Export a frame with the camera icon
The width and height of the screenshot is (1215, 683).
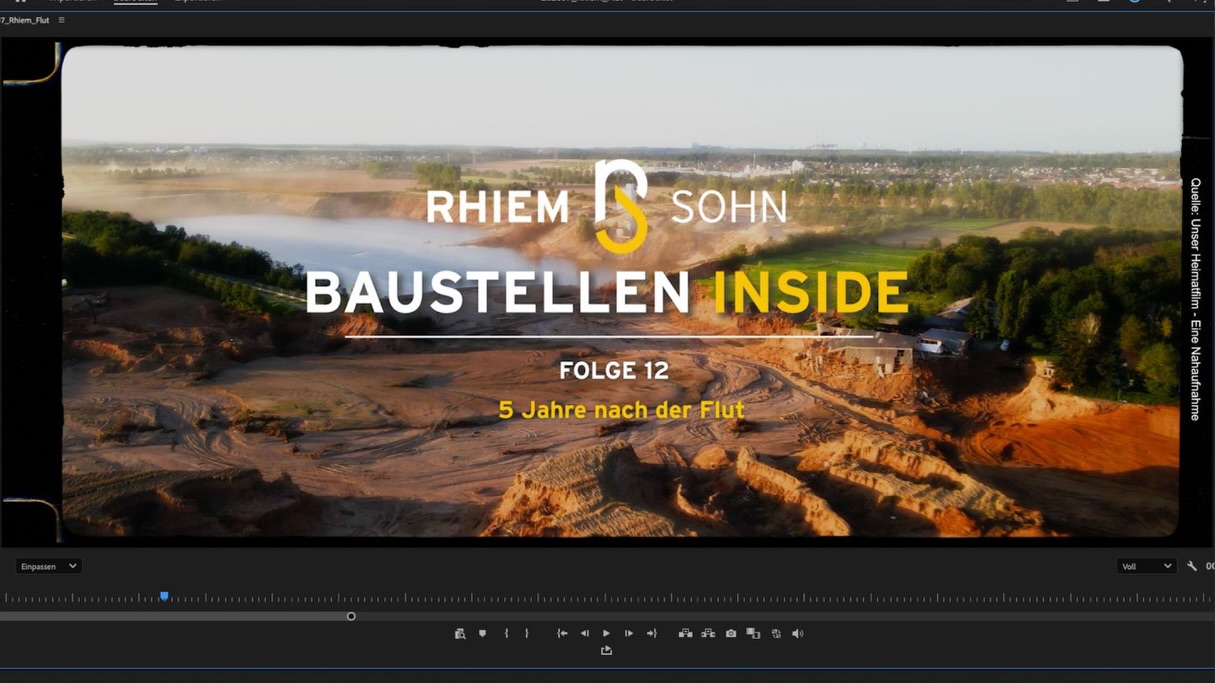click(731, 634)
